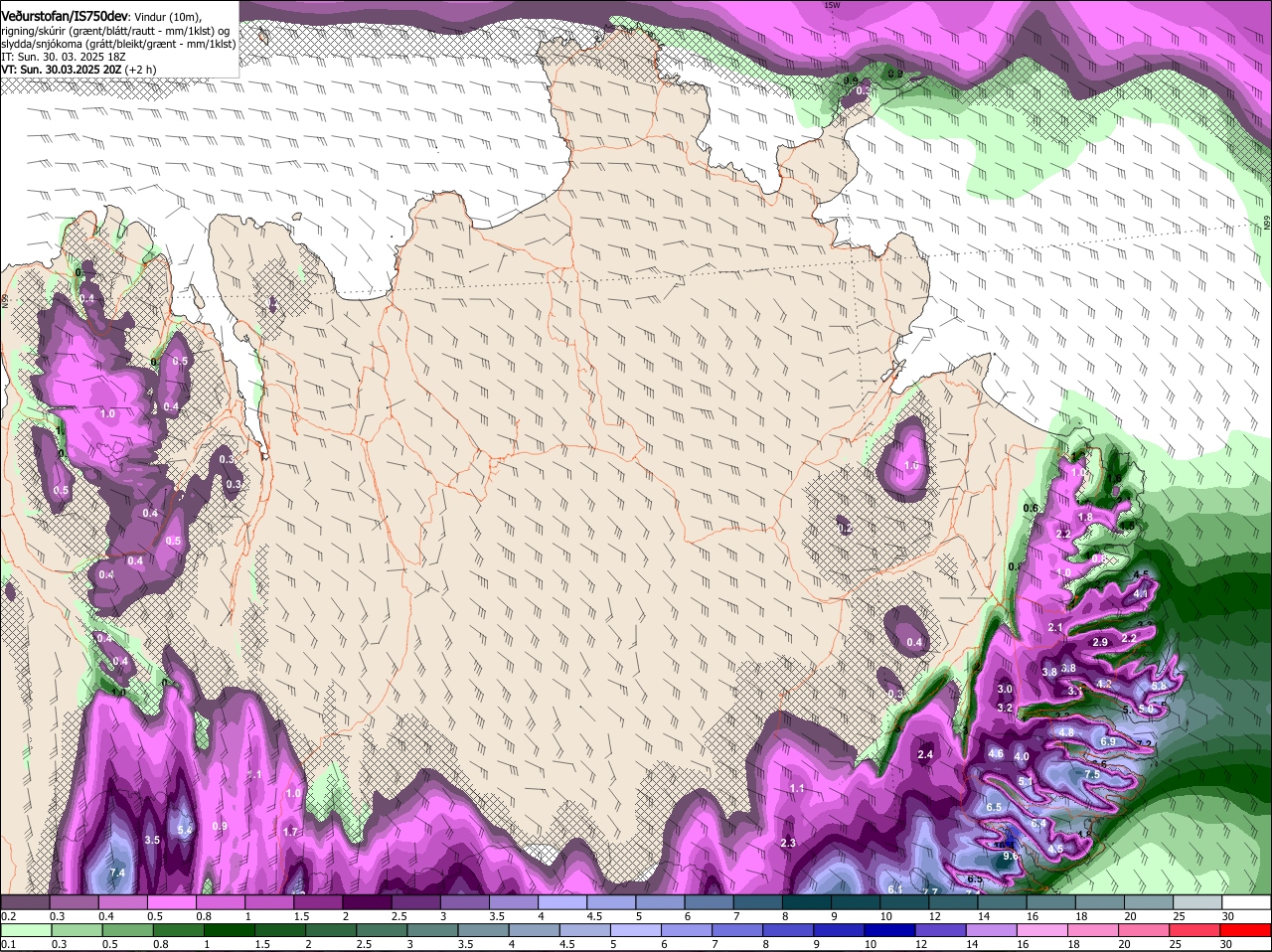The width and height of the screenshot is (1272, 952).
Task: Click the "9.6" precipitation value on the map
Action: coord(1011,856)
